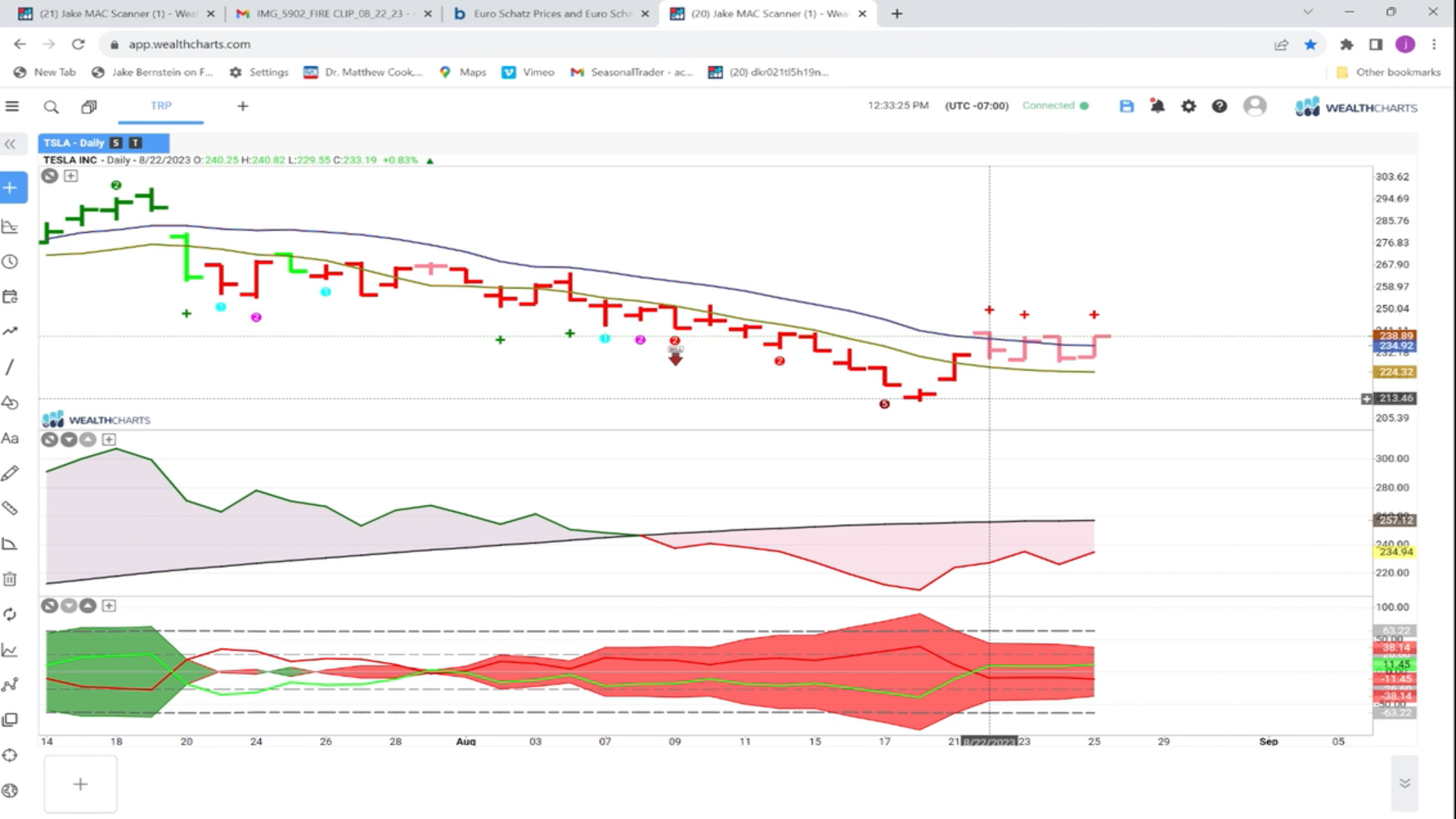1456x819 pixels.
Task: Select the Aa text tool
Action: click(x=10, y=438)
